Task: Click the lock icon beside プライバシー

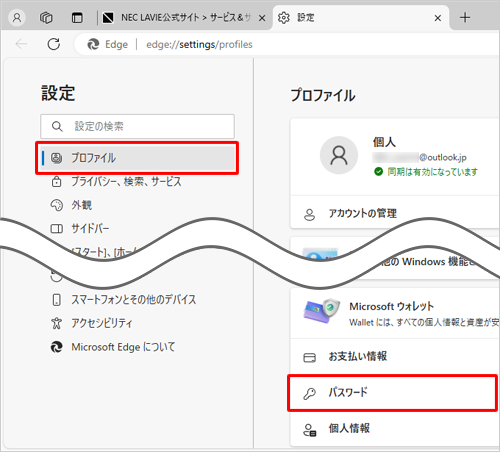Action: coord(57,182)
